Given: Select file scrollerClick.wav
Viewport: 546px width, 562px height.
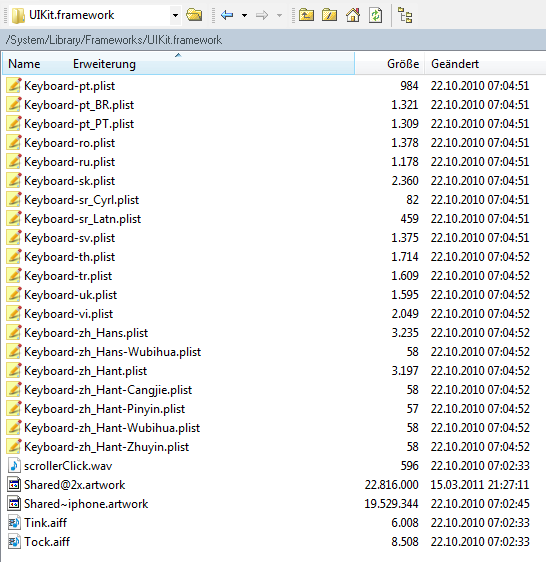Looking at the screenshot, I should 68,466.
